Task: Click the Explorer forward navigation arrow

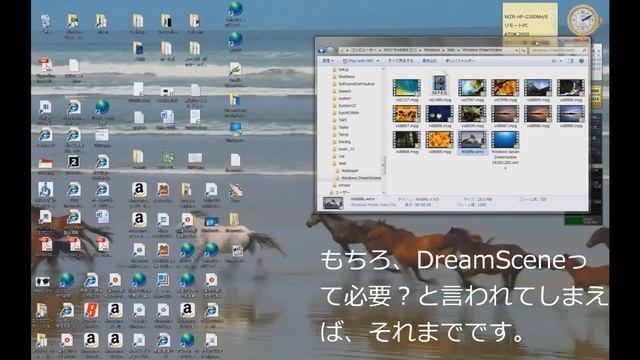Action: coord(330,50)
